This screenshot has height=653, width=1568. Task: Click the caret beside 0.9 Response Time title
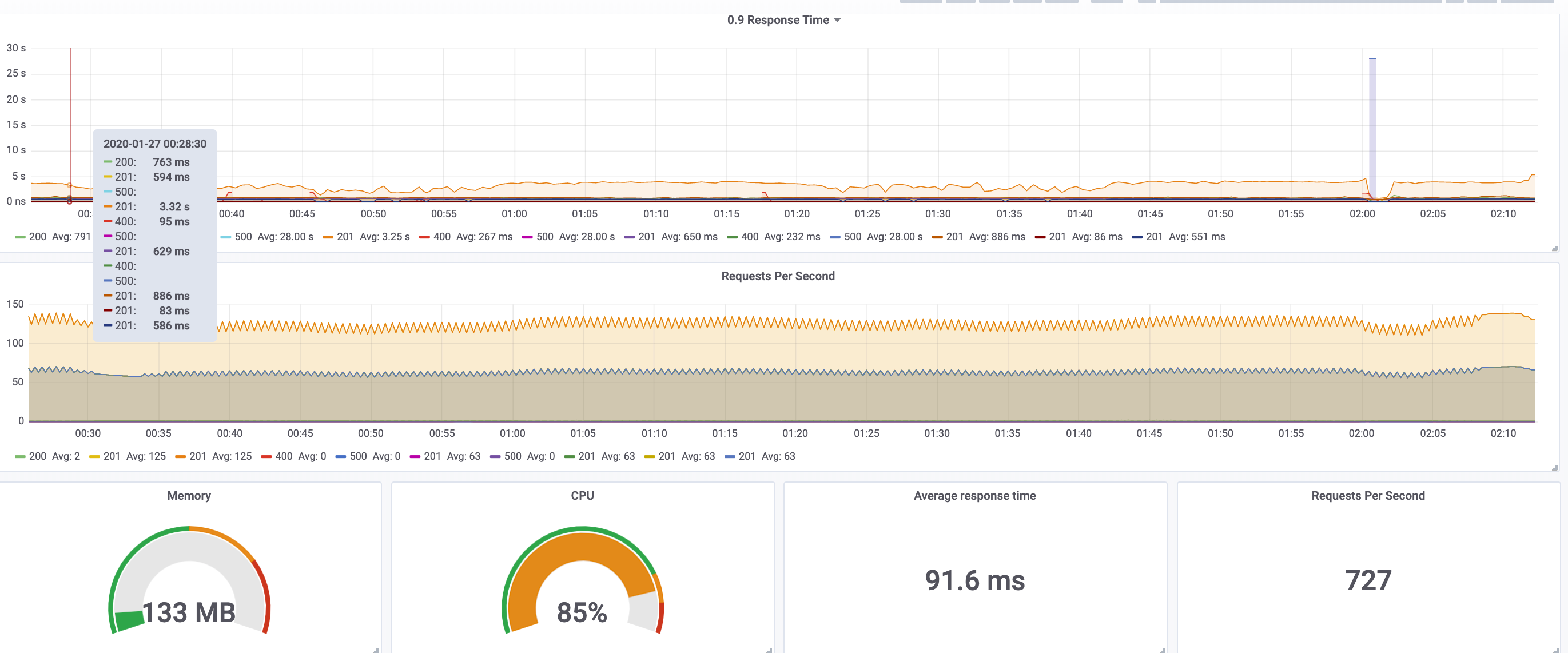pos(837,20)
